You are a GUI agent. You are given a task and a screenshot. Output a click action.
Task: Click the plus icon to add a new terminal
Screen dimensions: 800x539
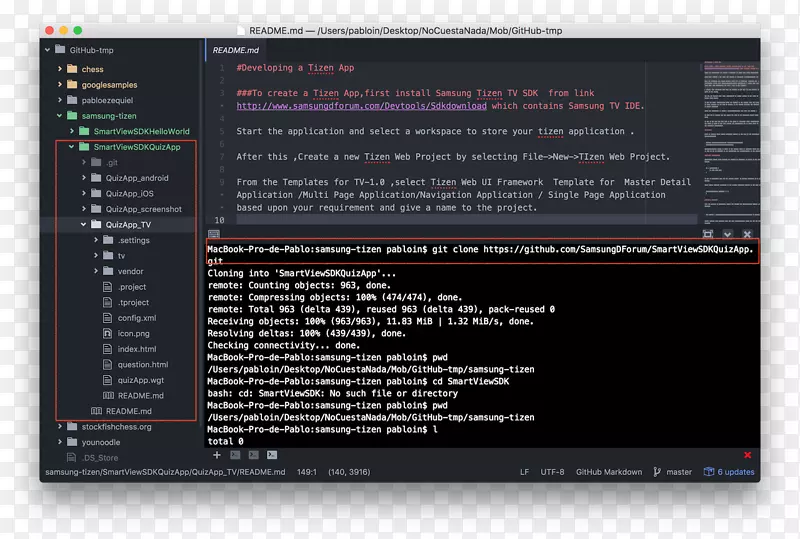pos(217,455)
